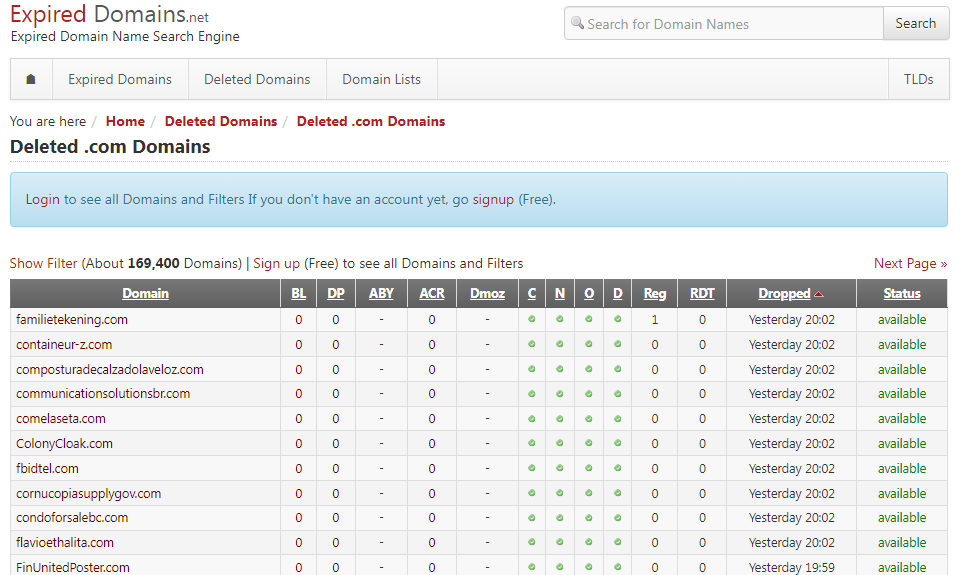Click the Login link in the notice
Screen dimensions: 961x575
pos(43,199)
